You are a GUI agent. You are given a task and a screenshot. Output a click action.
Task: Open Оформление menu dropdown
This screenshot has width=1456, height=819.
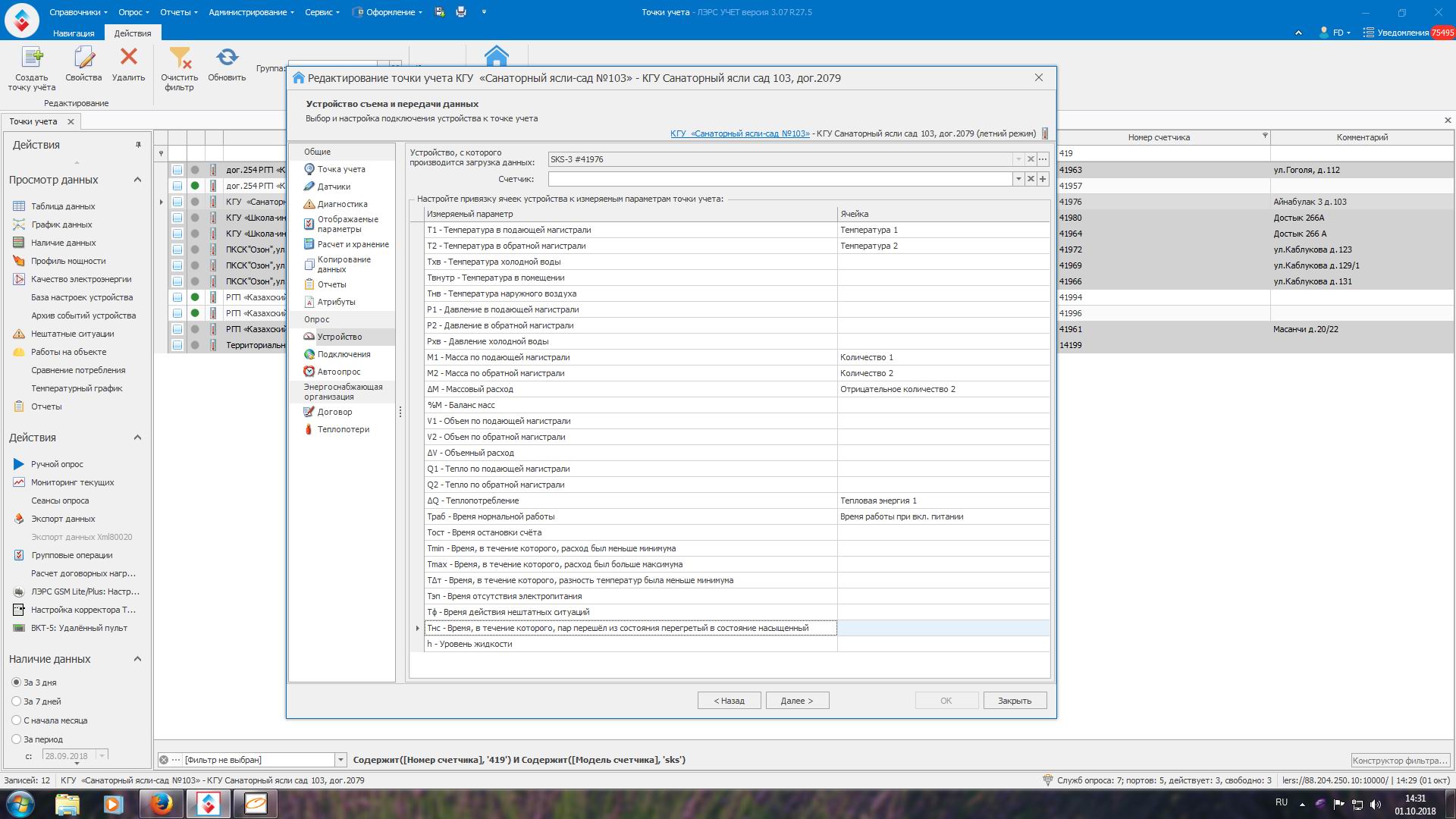tap(388, 12)
